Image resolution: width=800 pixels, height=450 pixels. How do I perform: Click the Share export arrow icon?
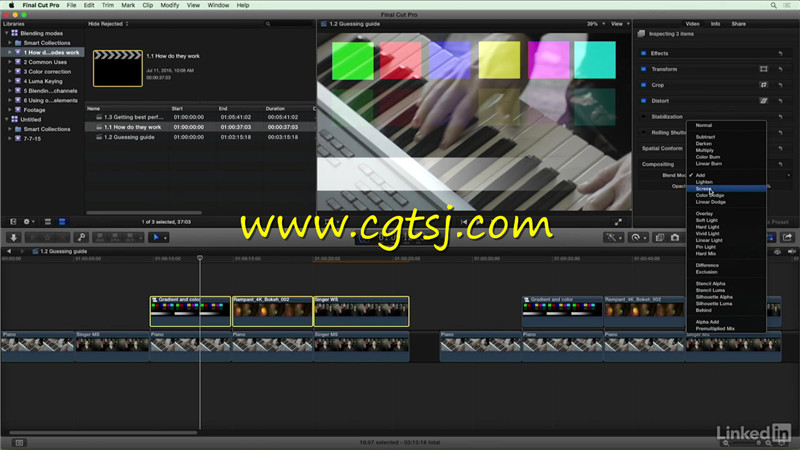(787, 237)
